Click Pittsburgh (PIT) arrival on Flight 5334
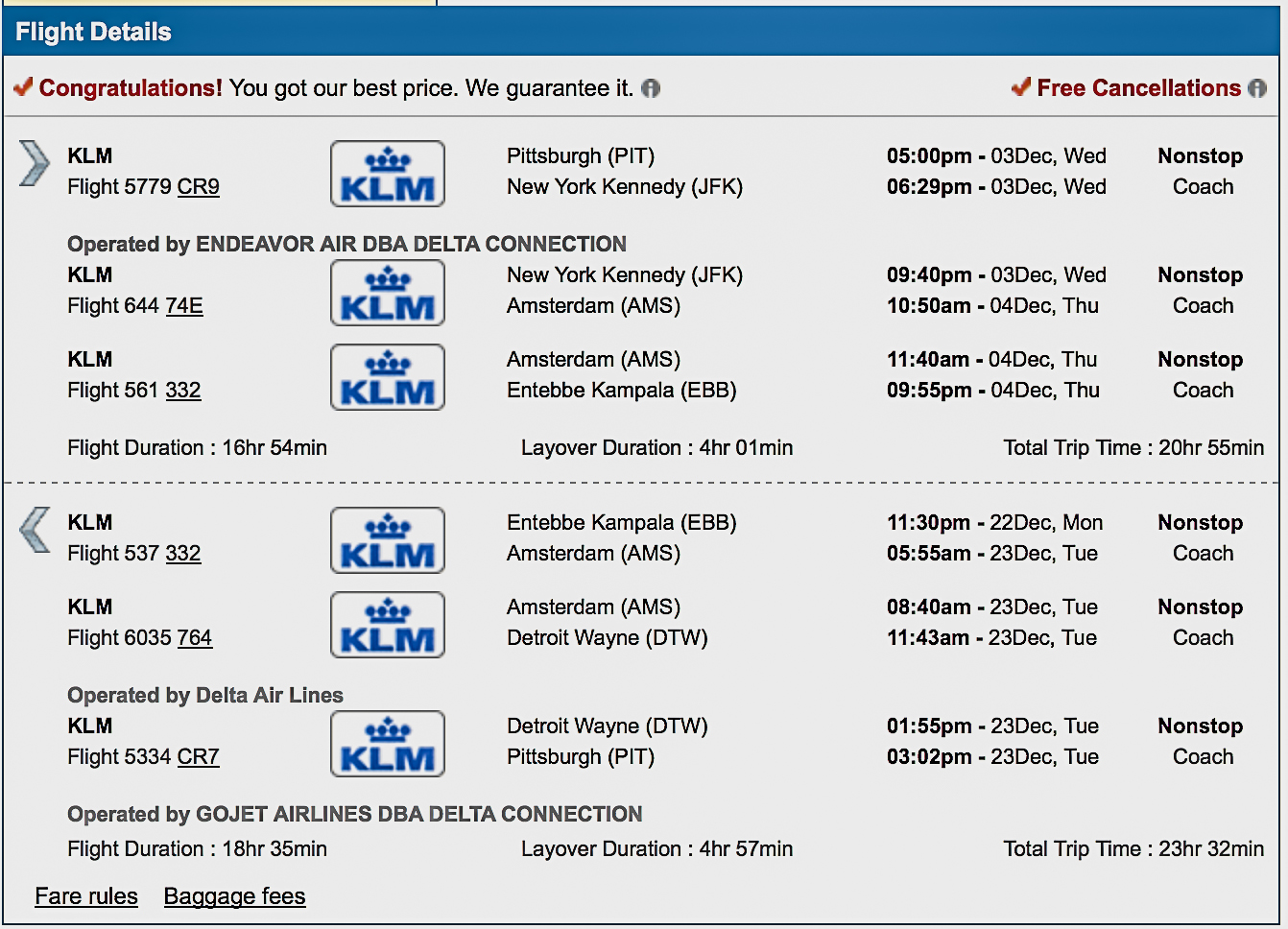The width and height of the screenshot is (1288, 929). pyautogui.click(x=581, y=757)
